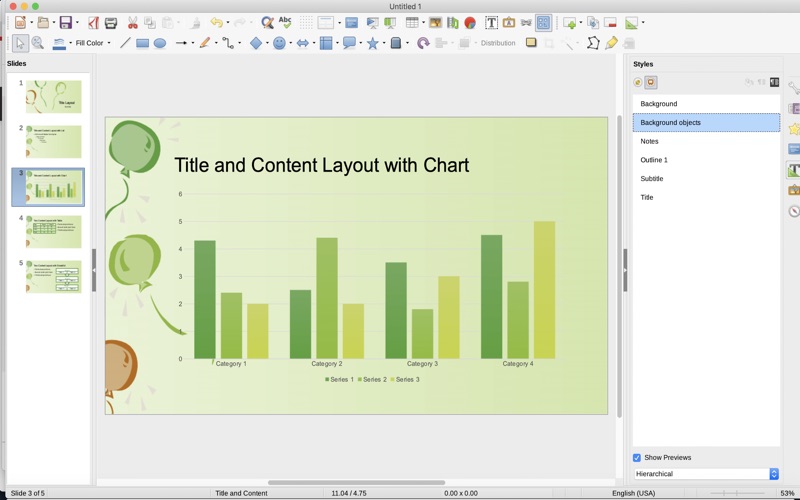This screenshot has width=800, height=500.
Task: Insert a text box (T icon)
Action: 491,22
